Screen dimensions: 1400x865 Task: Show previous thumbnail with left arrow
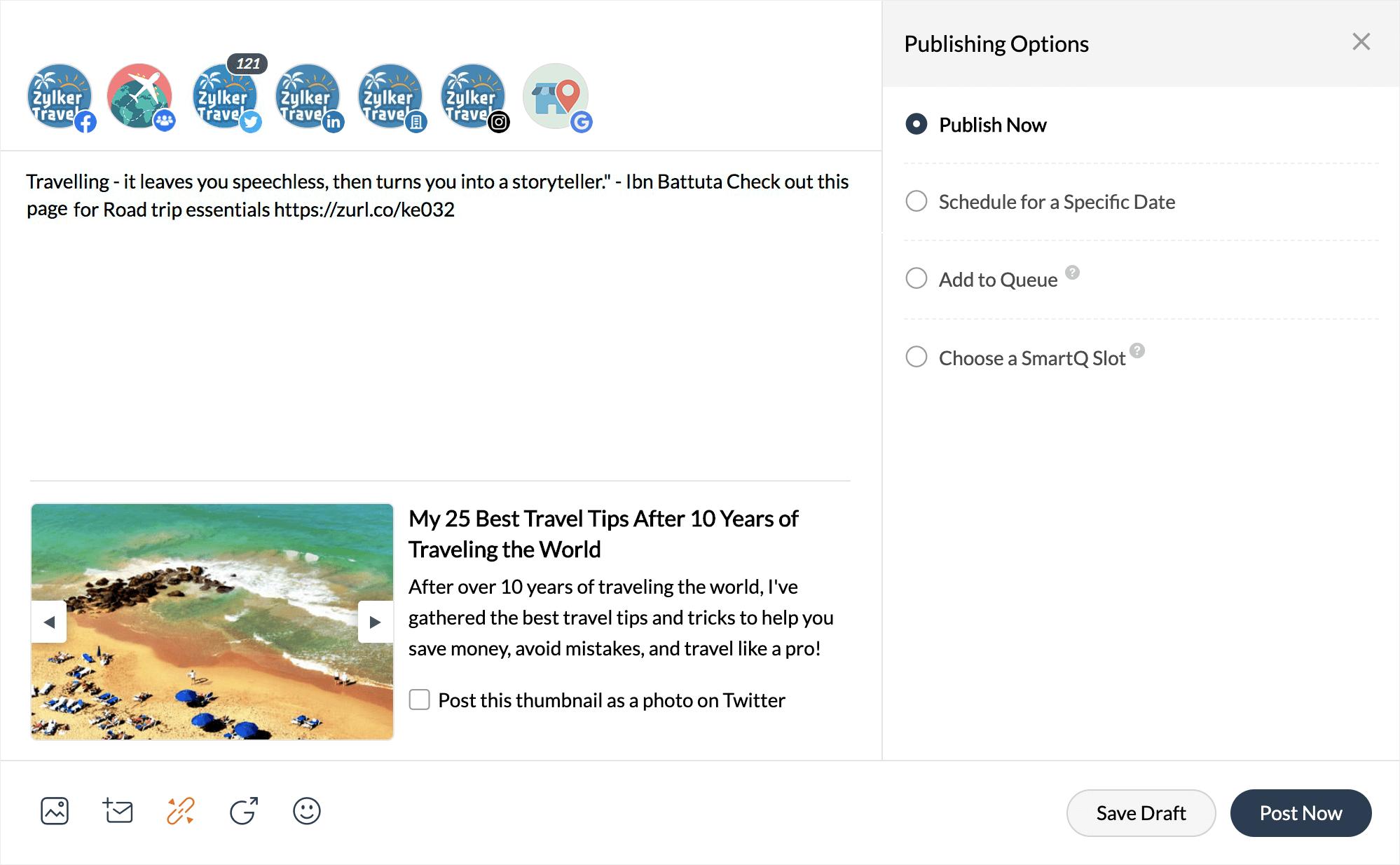point(49,622)
